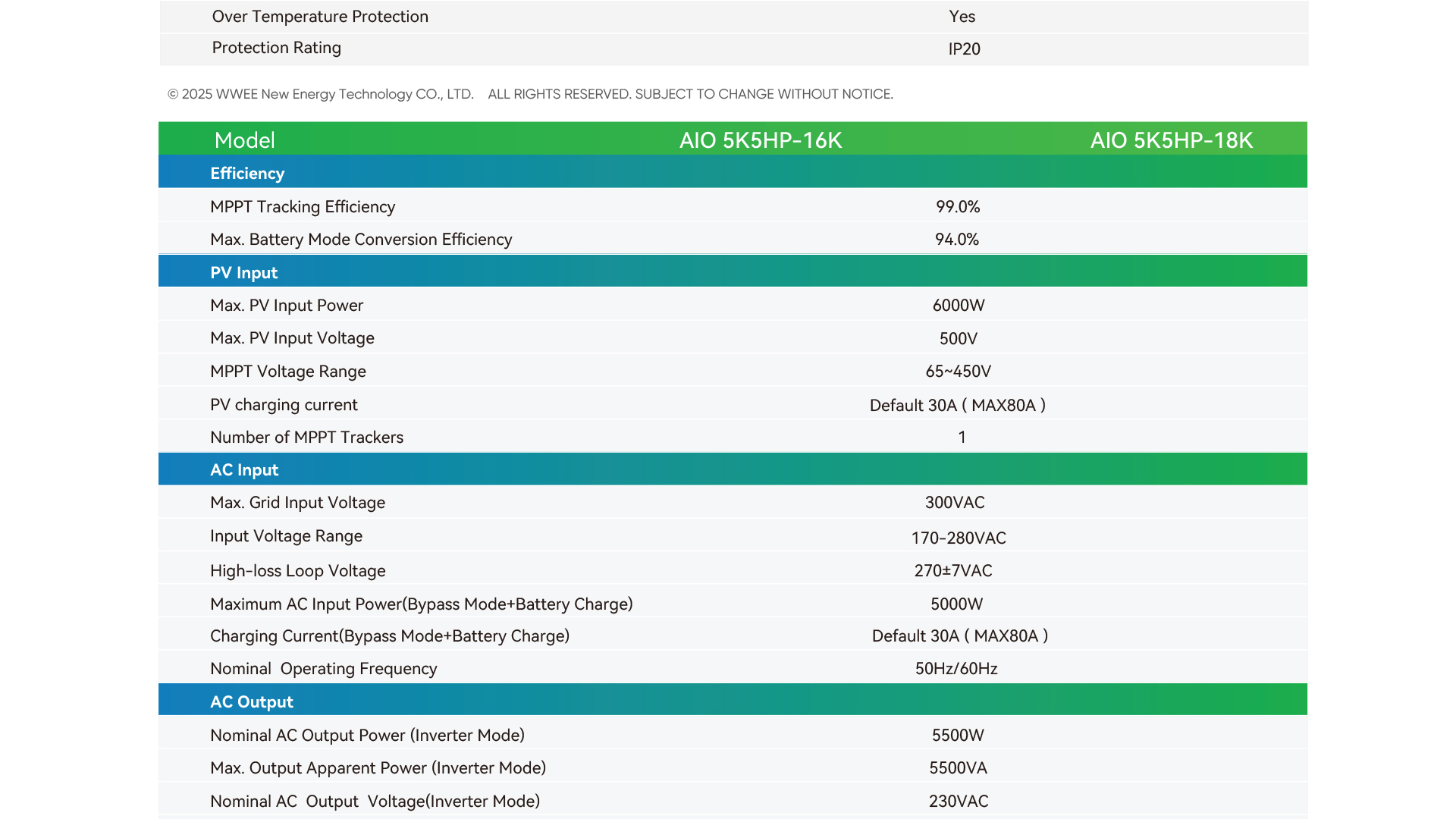Click the MPPT Tracking Efficiency row label

tap(303, 206)
